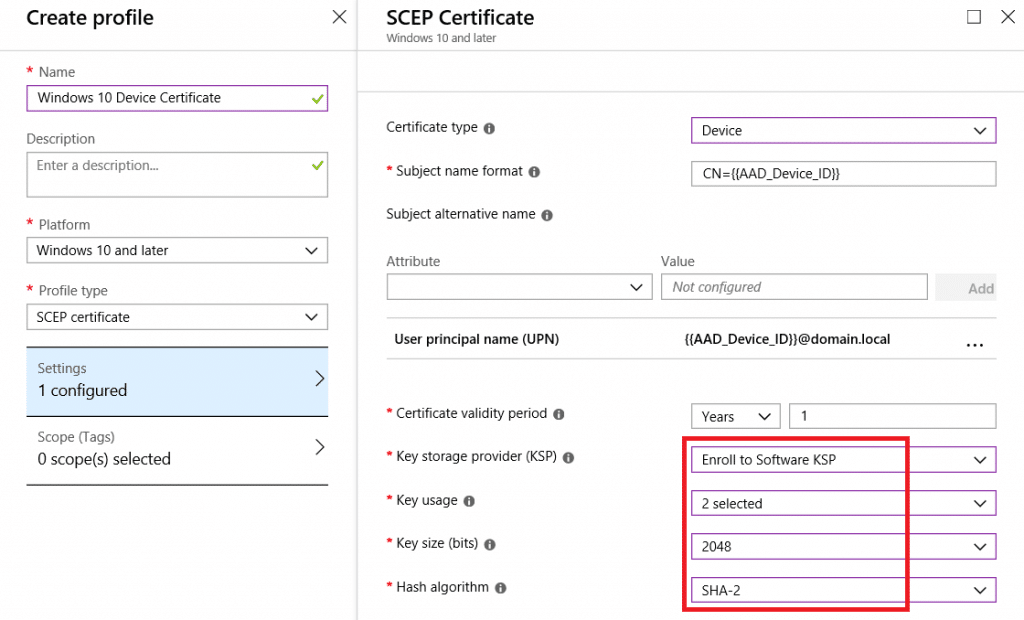Click the Name field containing Windows 10 Device Certificate
The height and width of the screenshot is (620, 1024).
177,97
